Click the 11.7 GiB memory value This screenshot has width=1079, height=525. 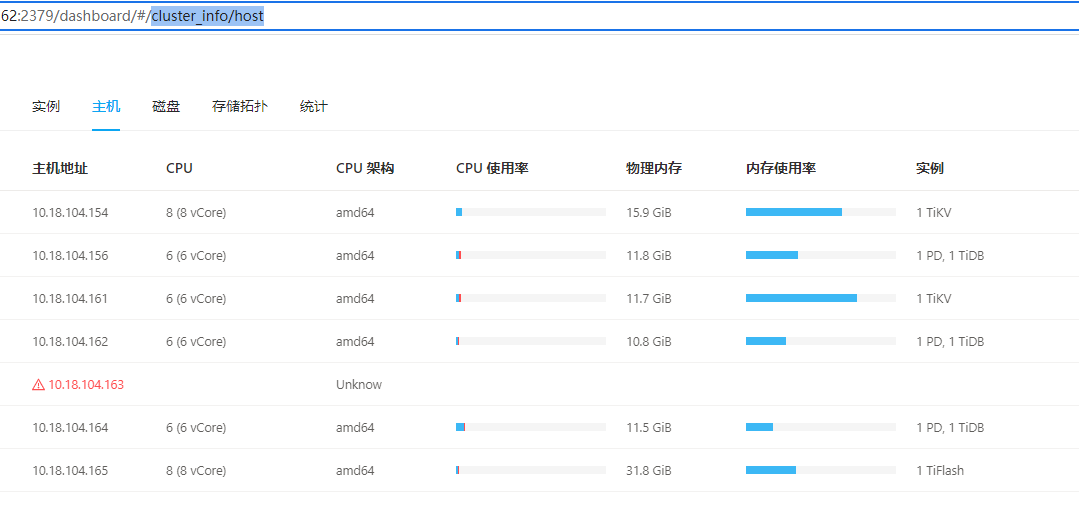[x=648, y=299]
